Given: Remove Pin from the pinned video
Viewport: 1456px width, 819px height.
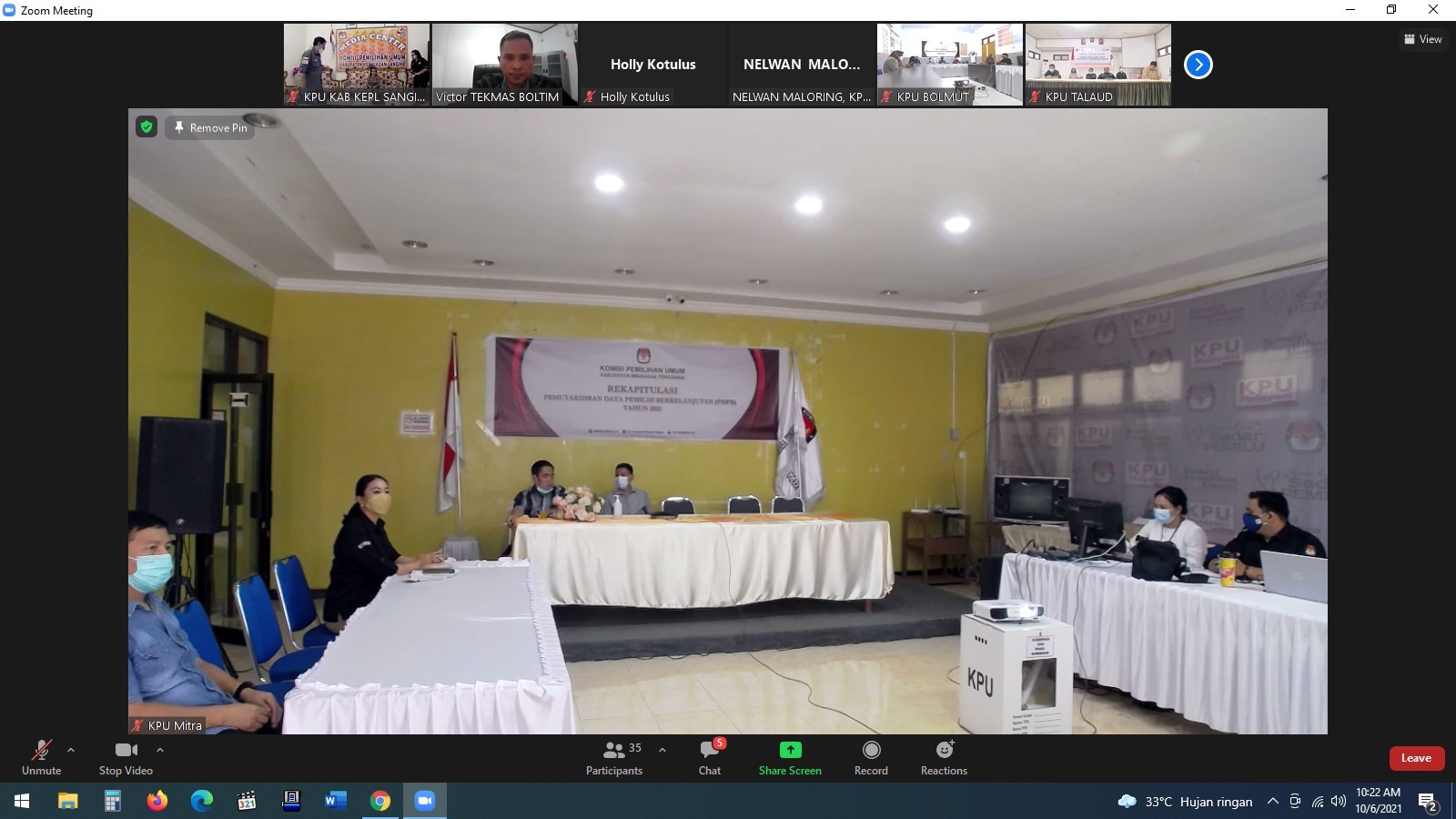Looking at the screenshot, I should (x=210, y=127).
